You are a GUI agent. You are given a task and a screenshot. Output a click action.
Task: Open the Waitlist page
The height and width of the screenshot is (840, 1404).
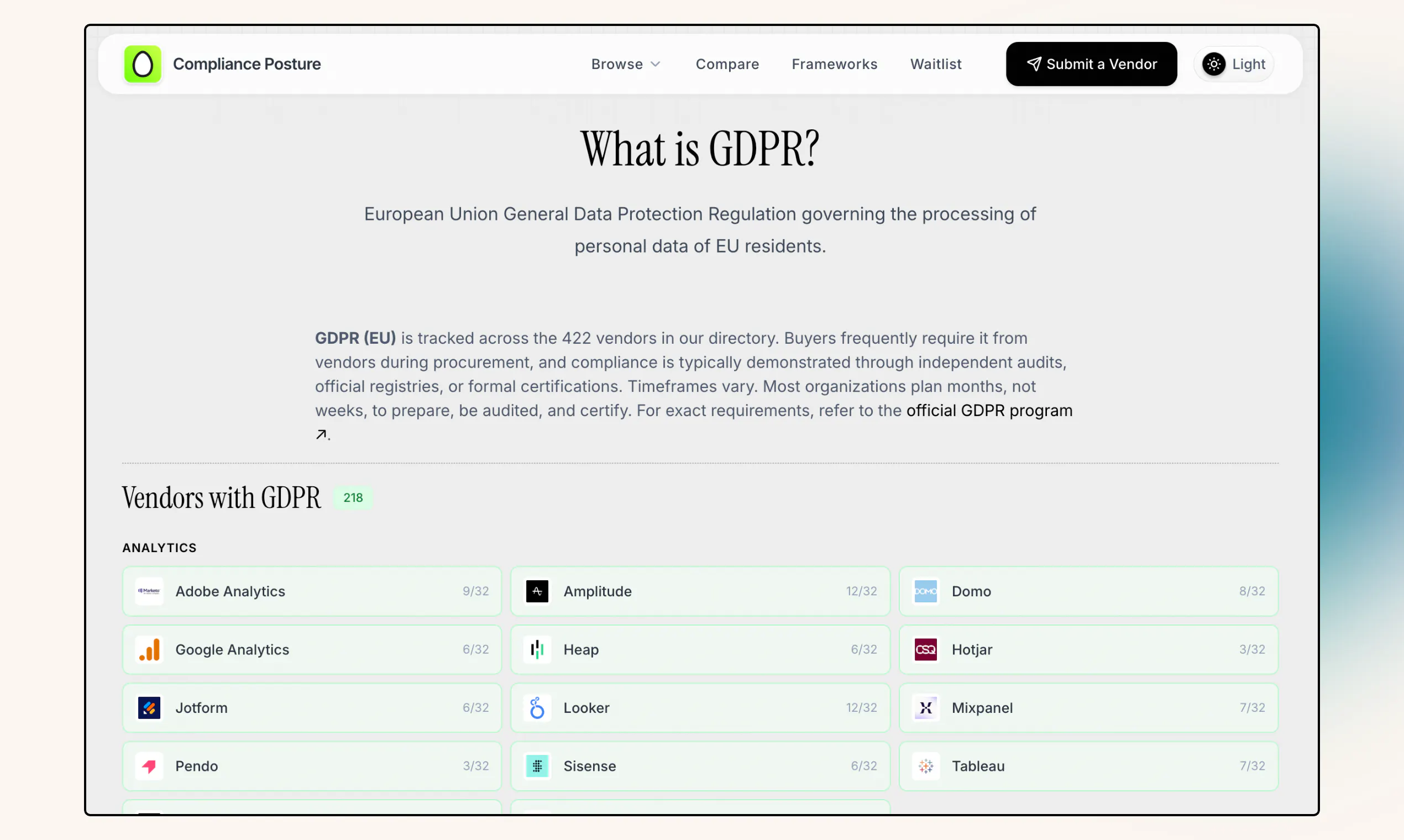pyautogui.click(x=935, y=64)
